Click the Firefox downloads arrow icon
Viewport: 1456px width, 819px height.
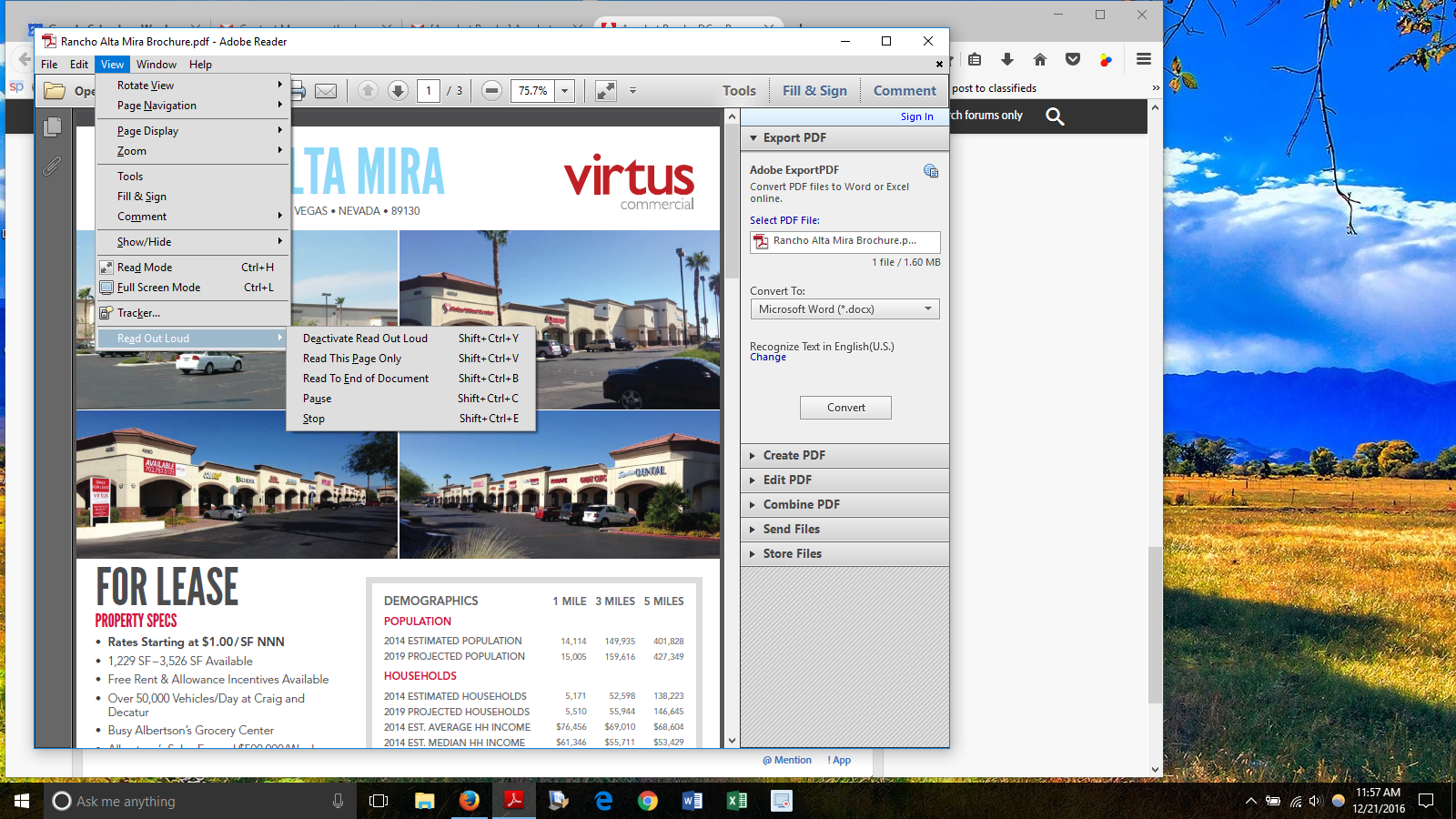1007,59
